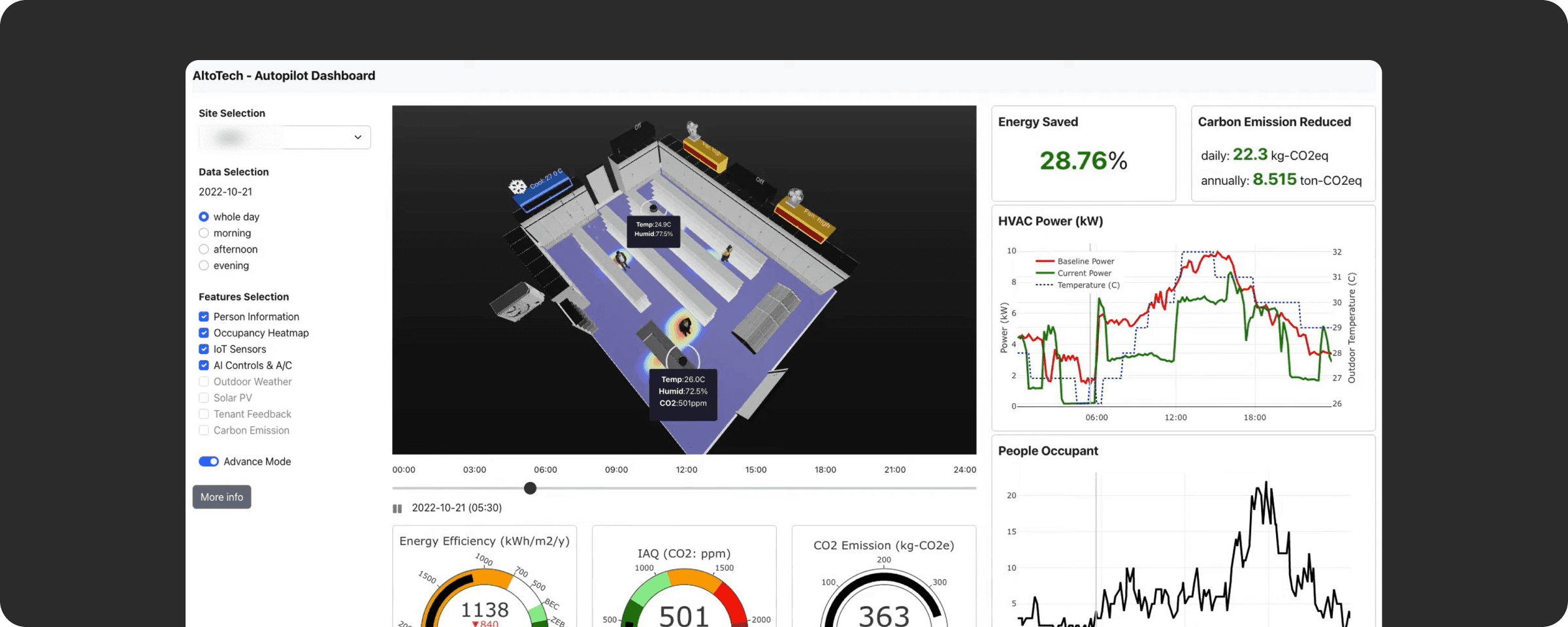The width and height of the screenshot is (1568, 627).
Task: Click the HVAC Power (kW) chart title
Action: [1051, 221]
